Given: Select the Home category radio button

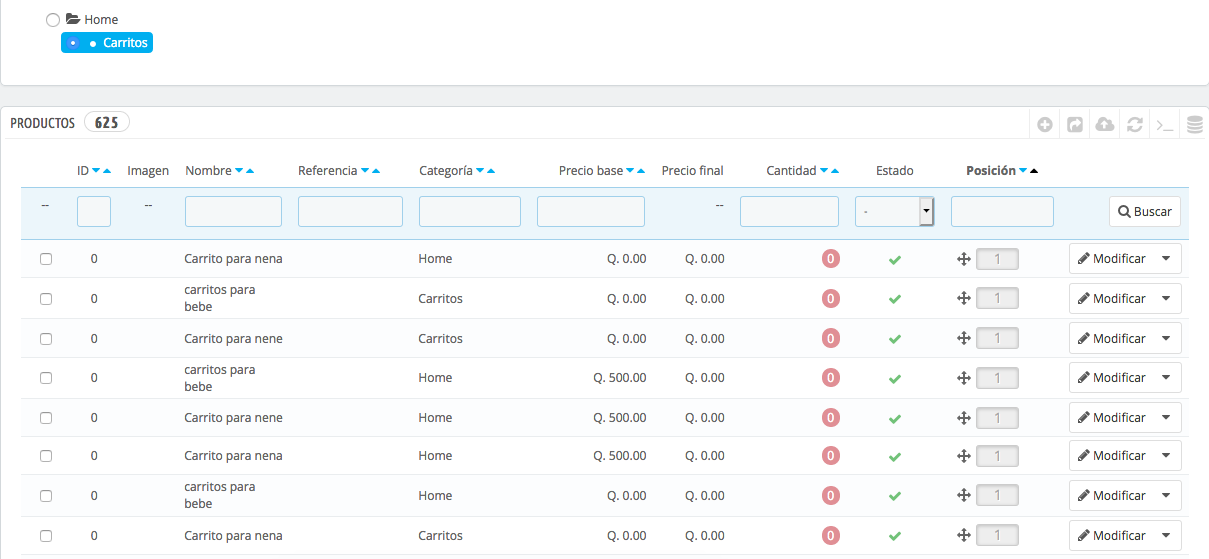Looking at the screenshot, I should click(x=53, y=19).
